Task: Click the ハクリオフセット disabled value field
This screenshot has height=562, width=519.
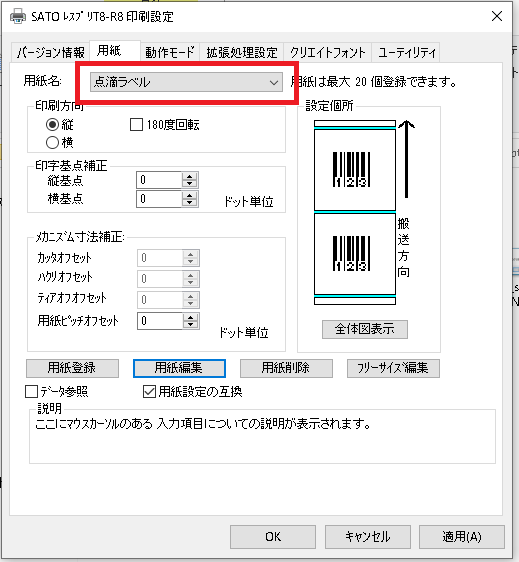Action: (160, 279)
